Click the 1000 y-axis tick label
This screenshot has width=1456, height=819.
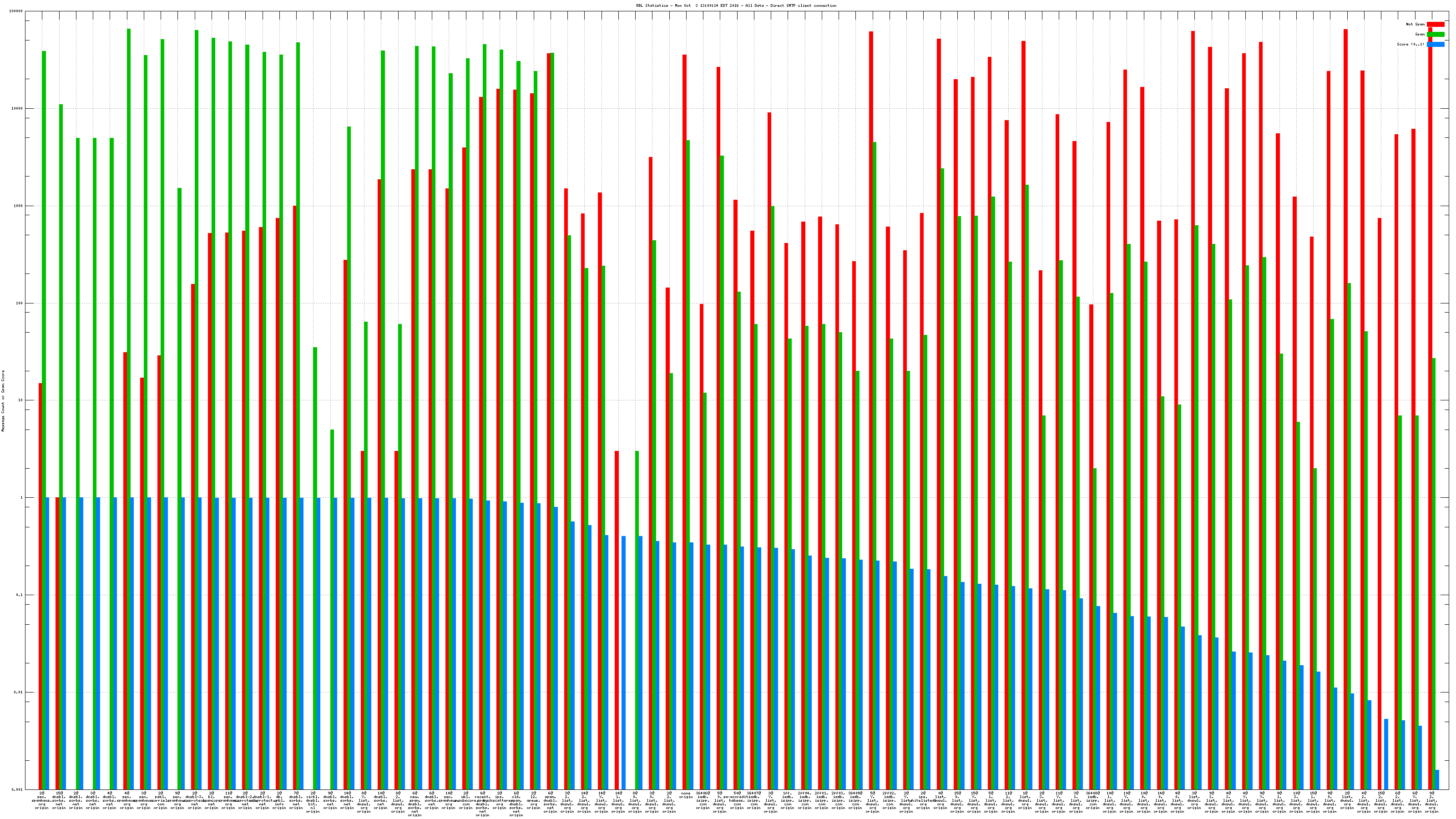point(18,206)
